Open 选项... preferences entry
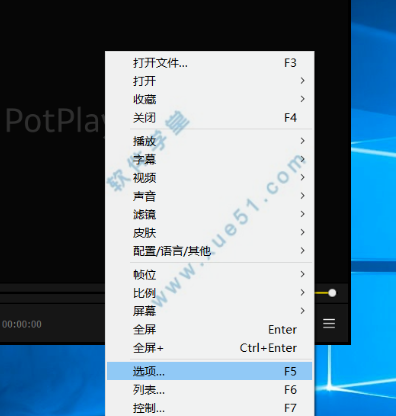The image size is (396, 416). [x=209, y=371]
